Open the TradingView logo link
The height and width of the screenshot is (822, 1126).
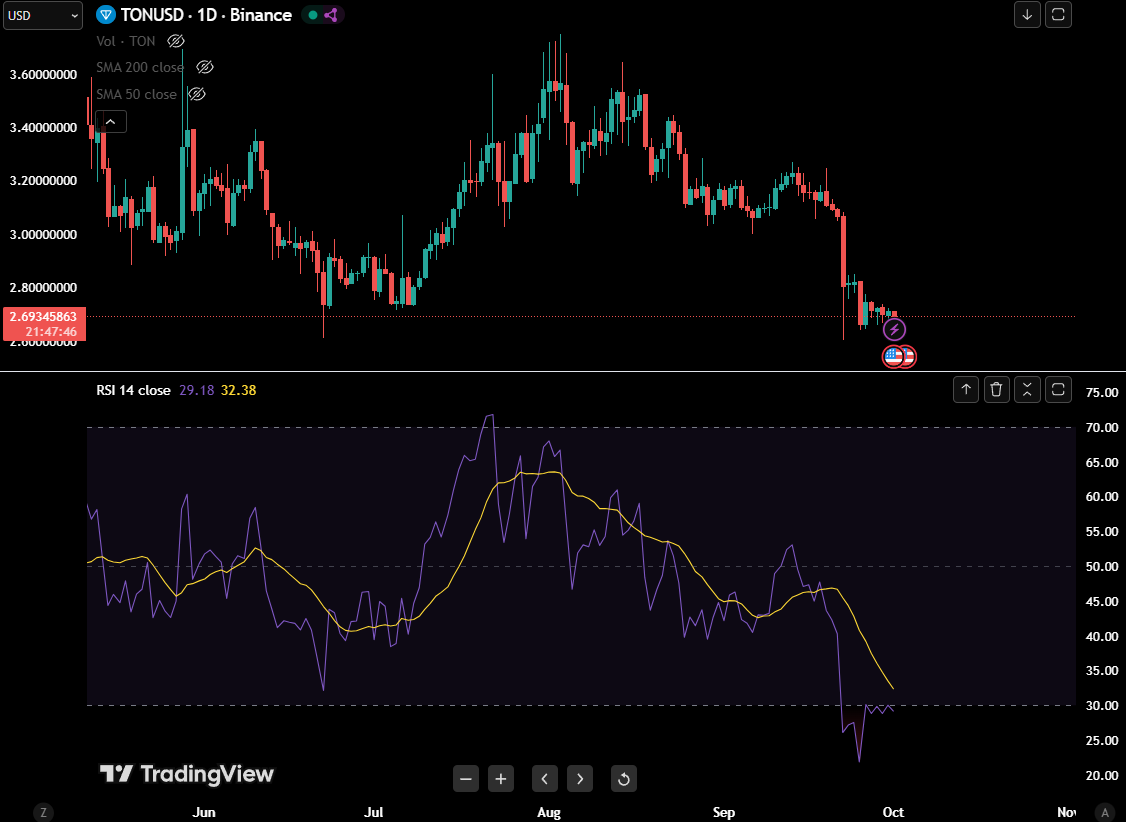coord(186,774)
